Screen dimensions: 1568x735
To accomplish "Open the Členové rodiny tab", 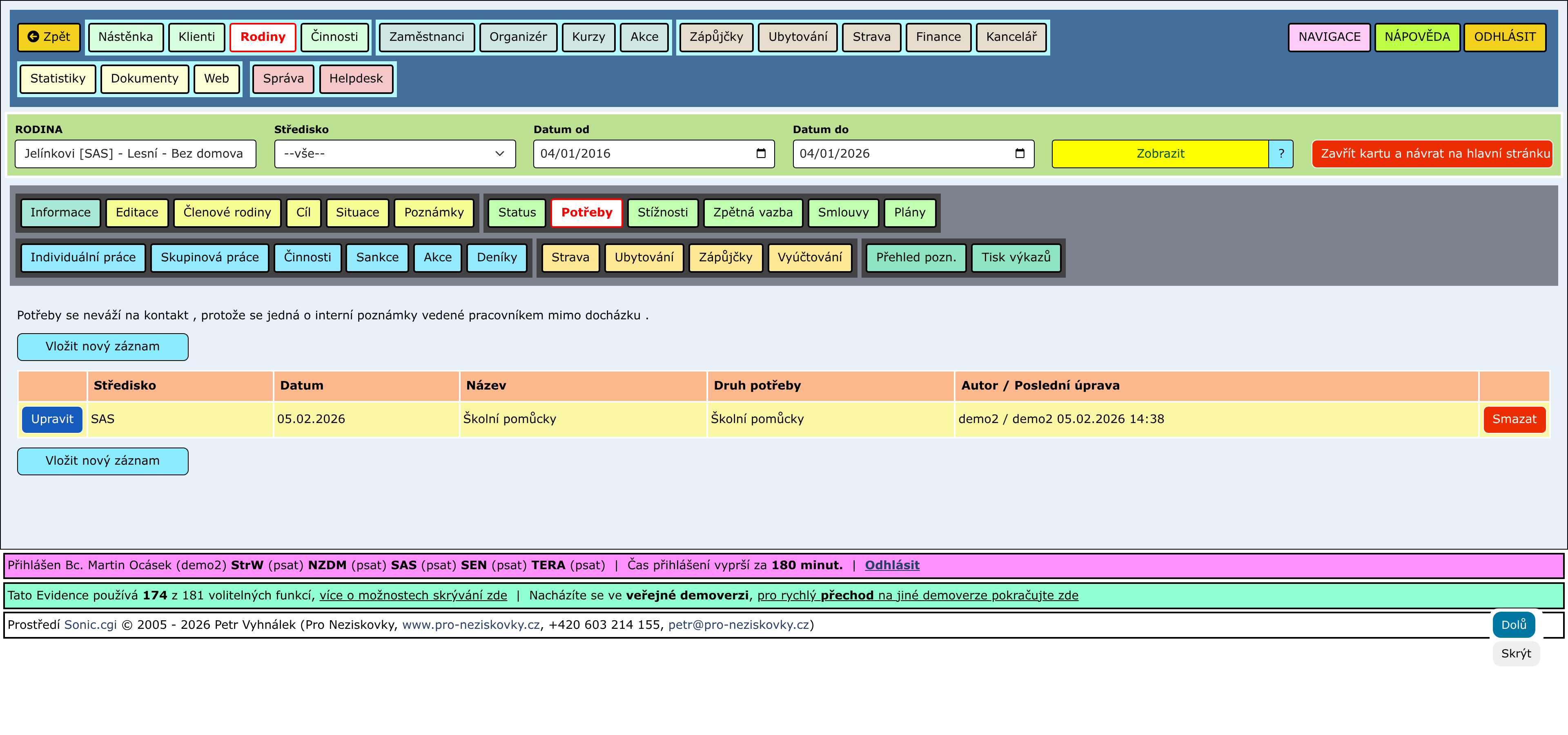I will tap(227, 213).
